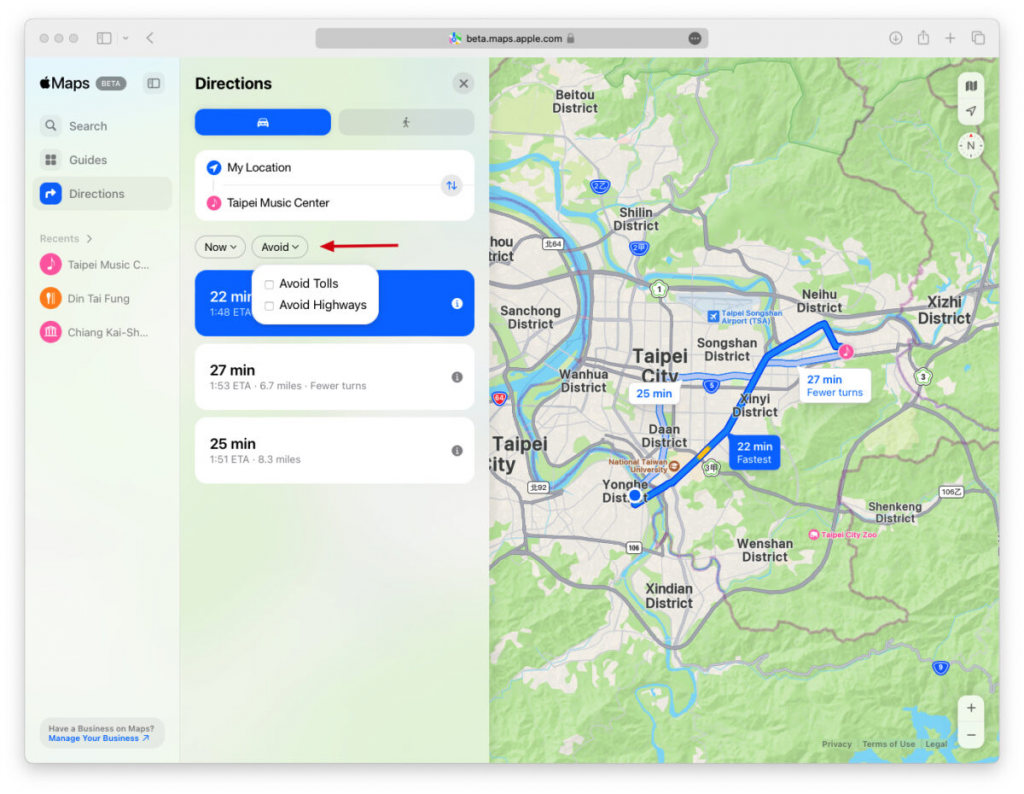Open the Now departure dropdown
Viewport: 1024px width, 794px height.
[x=220, y=246]
